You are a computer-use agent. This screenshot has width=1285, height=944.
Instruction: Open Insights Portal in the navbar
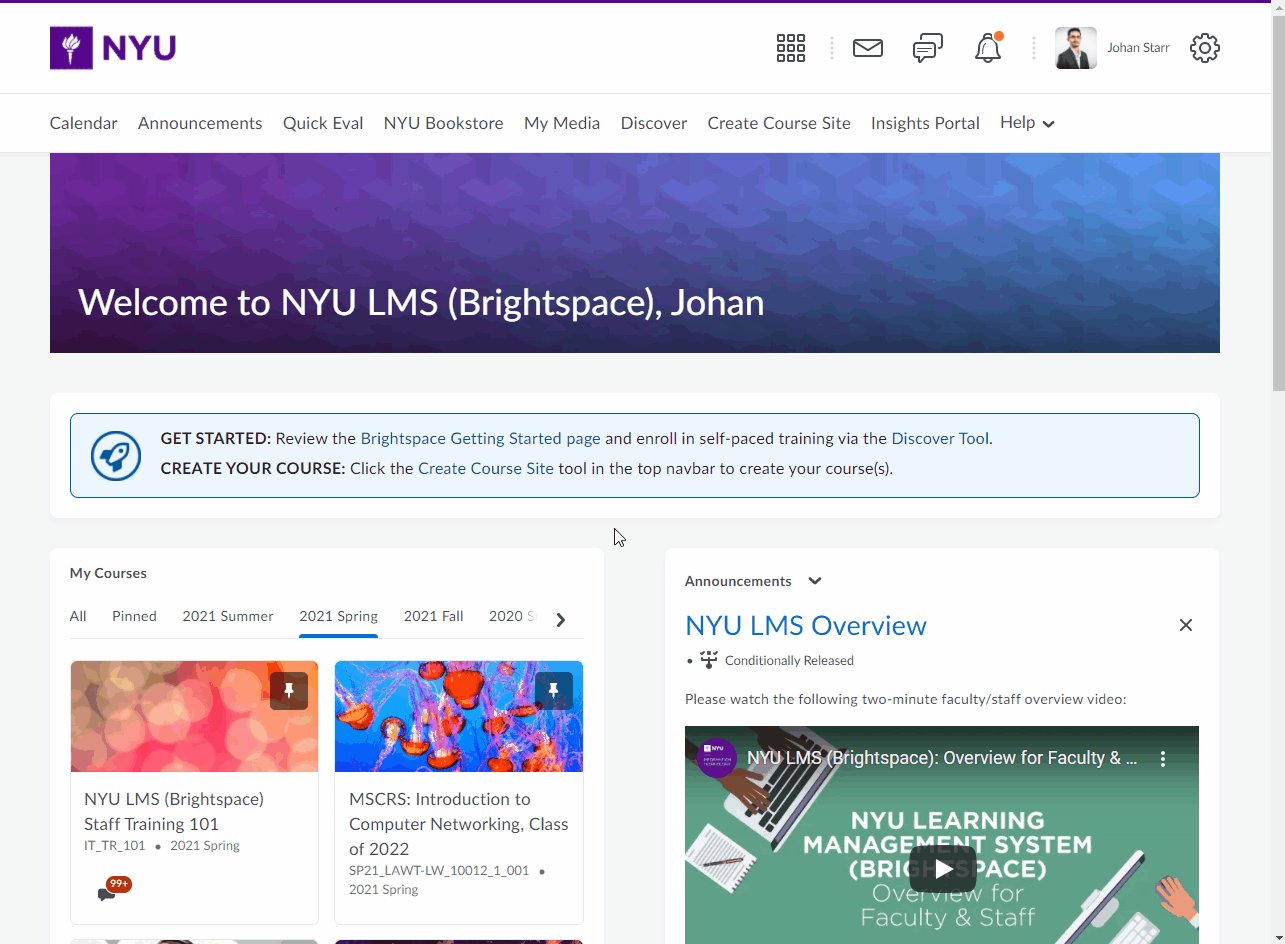coord(925,123)
